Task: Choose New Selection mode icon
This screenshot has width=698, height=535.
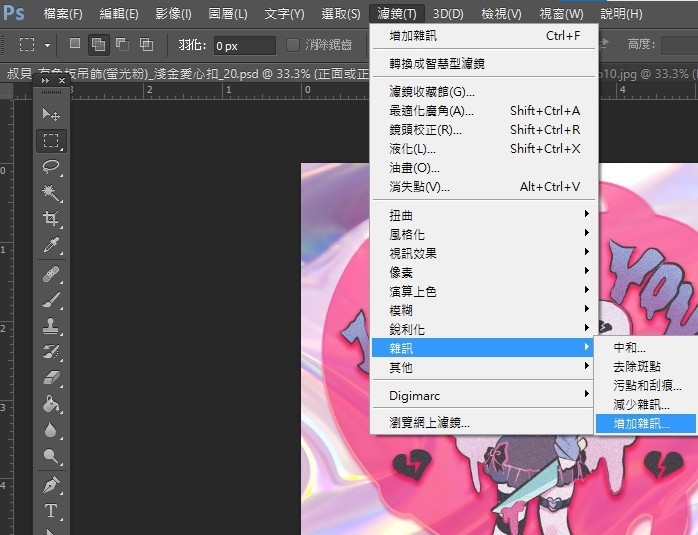Action: (75, 44)
